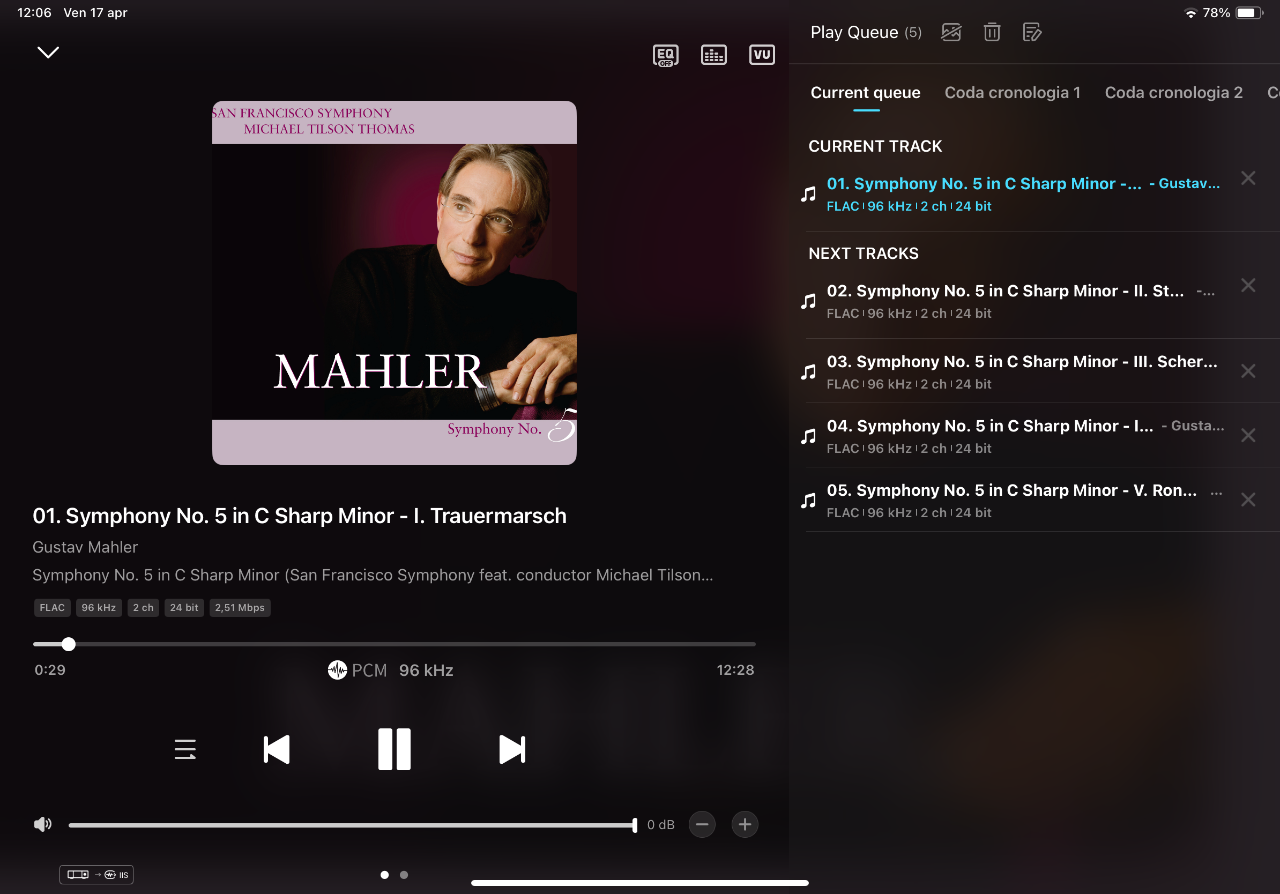Open the playlist queue menu icon

[x=185, y=749]
